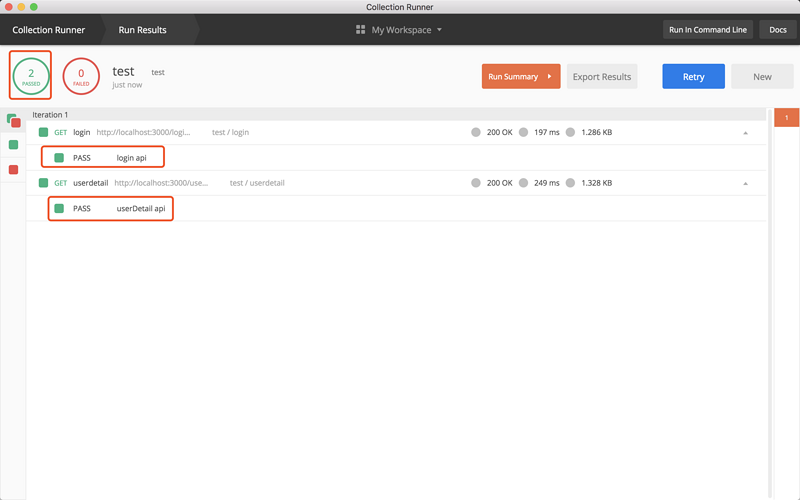This screenshot has height=500, width=800.
Task: Click the 'login api' test name
Action: pyautogui.click(x=132, y=158)
